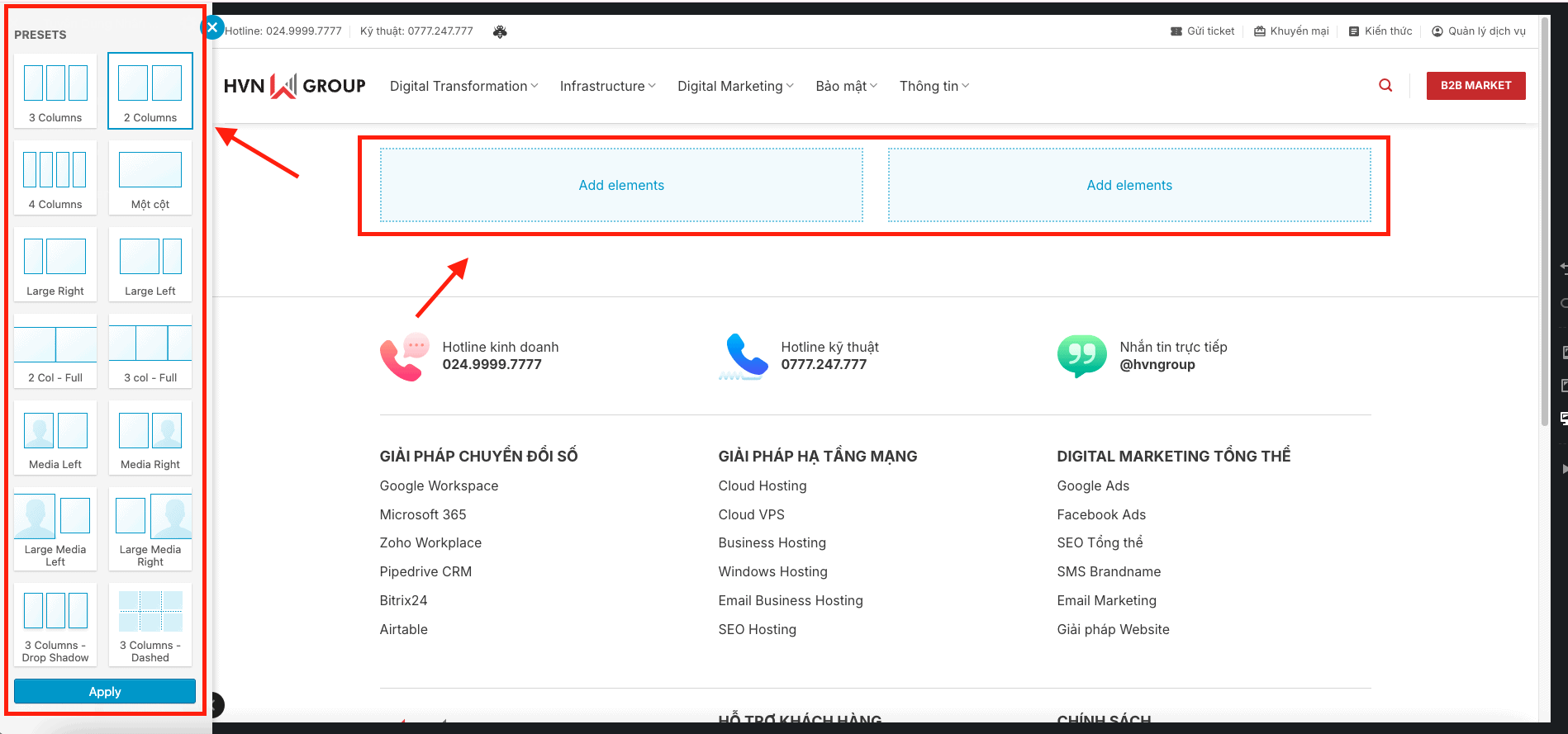Select the 2 Columns preset
The width and height of the screenshot is (1568, 734).
(x=150, y=91)
